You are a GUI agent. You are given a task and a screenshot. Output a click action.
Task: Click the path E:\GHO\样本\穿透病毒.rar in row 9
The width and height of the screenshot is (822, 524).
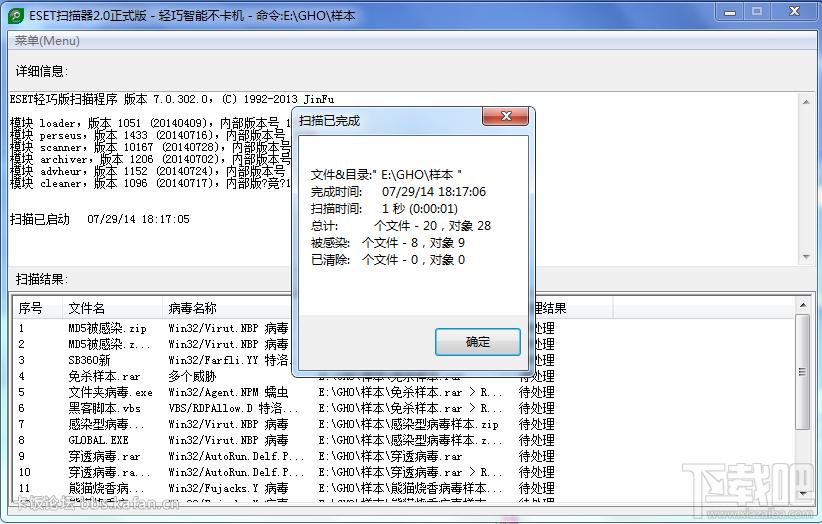390,456
